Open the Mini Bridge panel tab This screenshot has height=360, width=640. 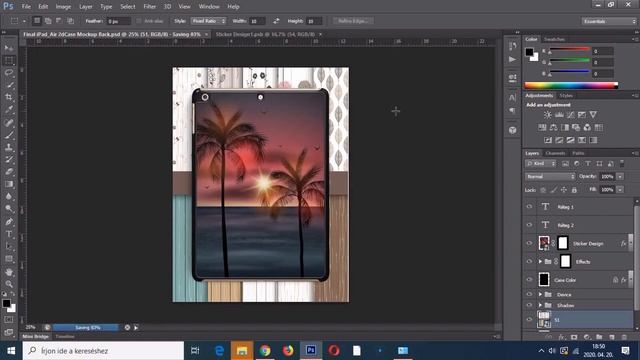pos(36,337)
